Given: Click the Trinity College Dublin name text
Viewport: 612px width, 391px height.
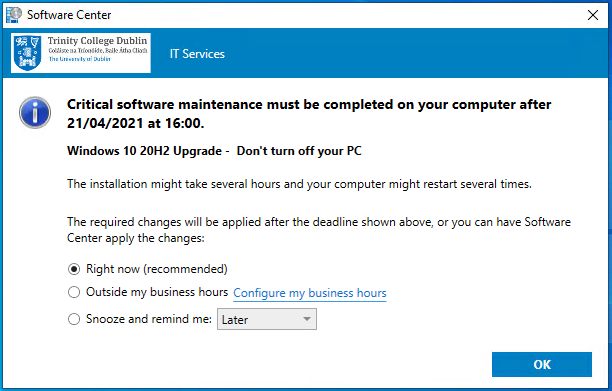Looking at the screenshot, I should tap(97, 41).
